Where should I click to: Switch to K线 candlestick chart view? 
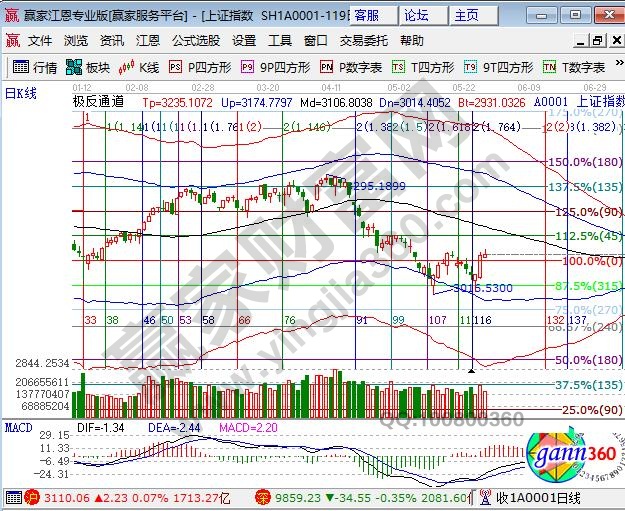coord(139,67)
